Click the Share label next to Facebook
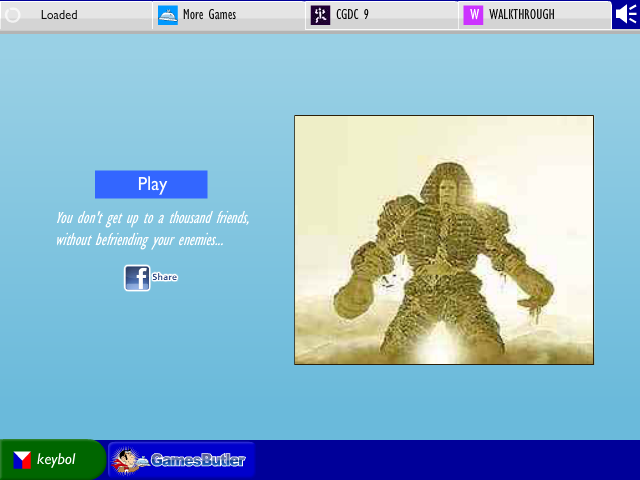This screenshot has width=640, height=480. 164,277
